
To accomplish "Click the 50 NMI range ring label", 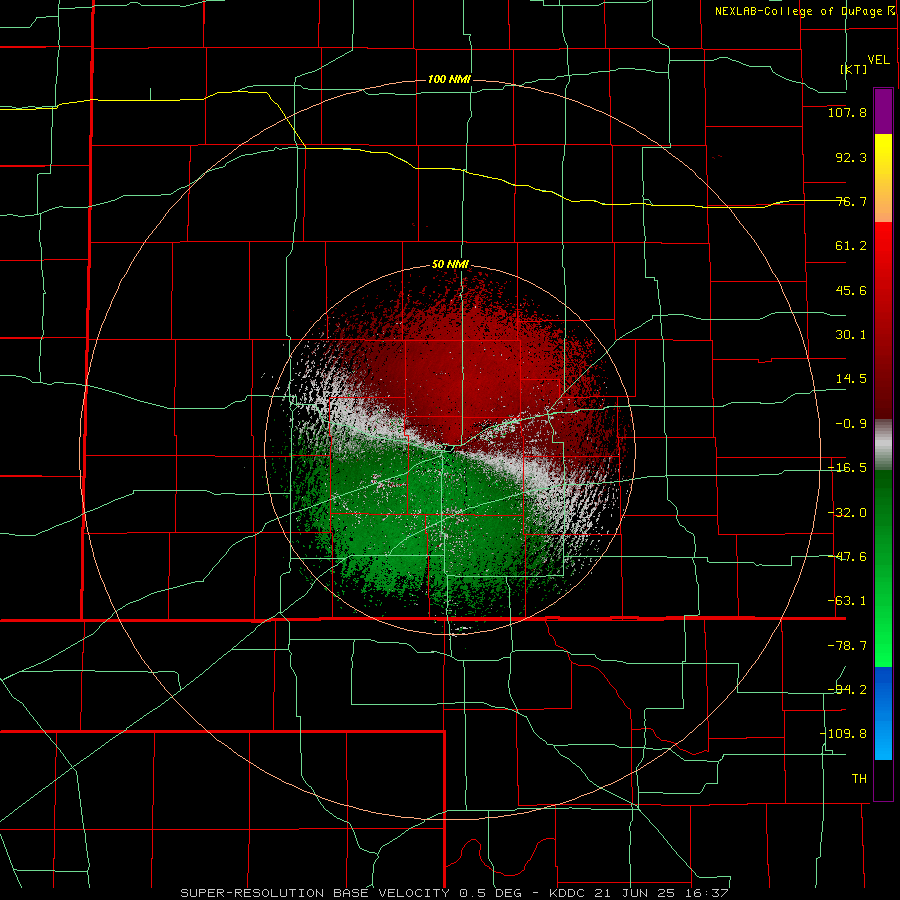I will 450,264.
